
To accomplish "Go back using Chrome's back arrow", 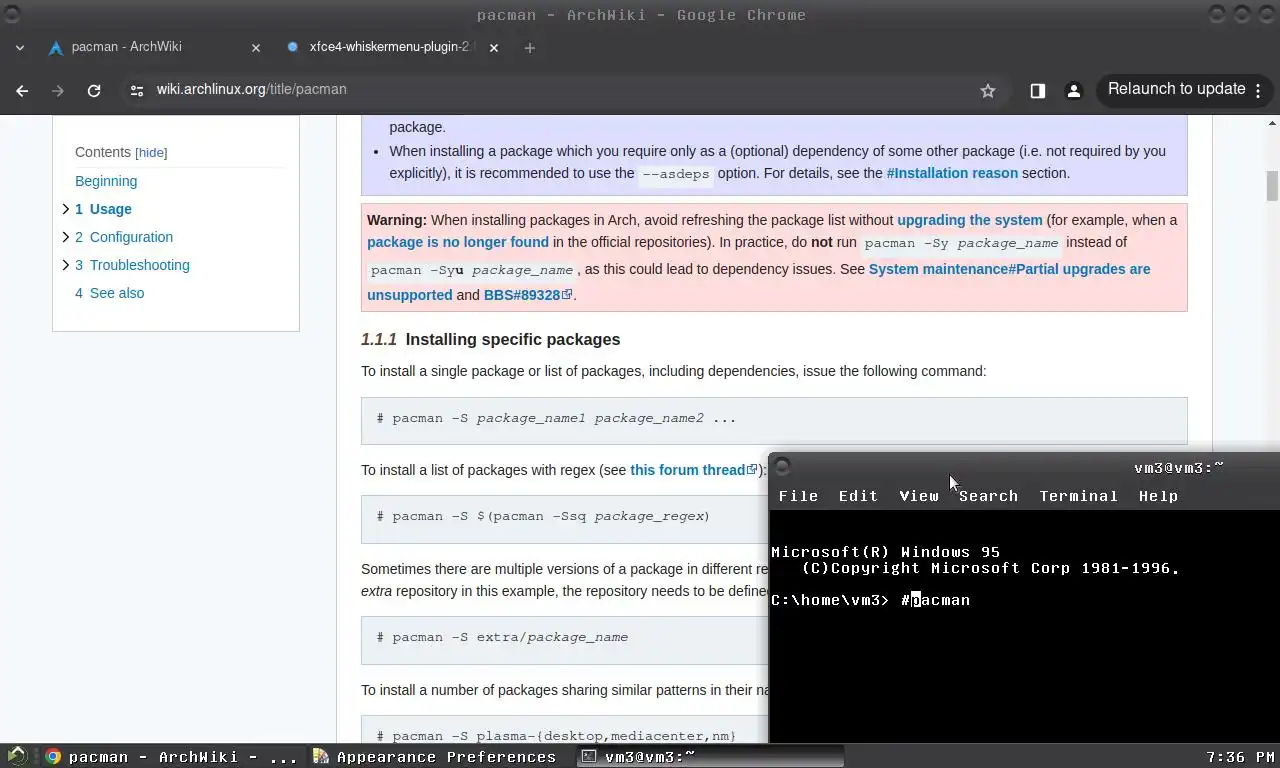I will coord(22,90).
